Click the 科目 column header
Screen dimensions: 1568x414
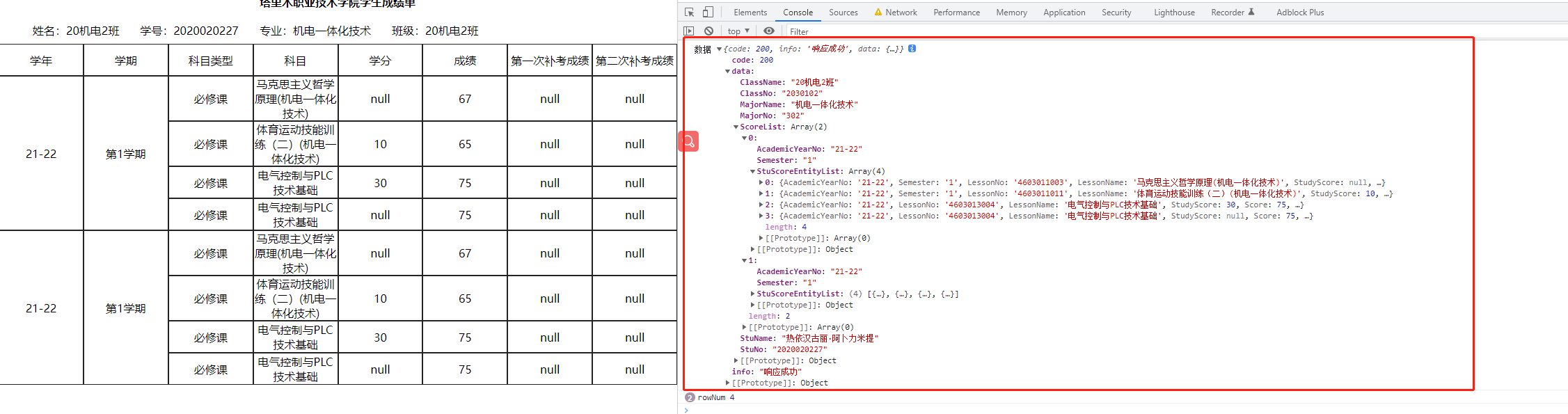(x=295, y=61)
